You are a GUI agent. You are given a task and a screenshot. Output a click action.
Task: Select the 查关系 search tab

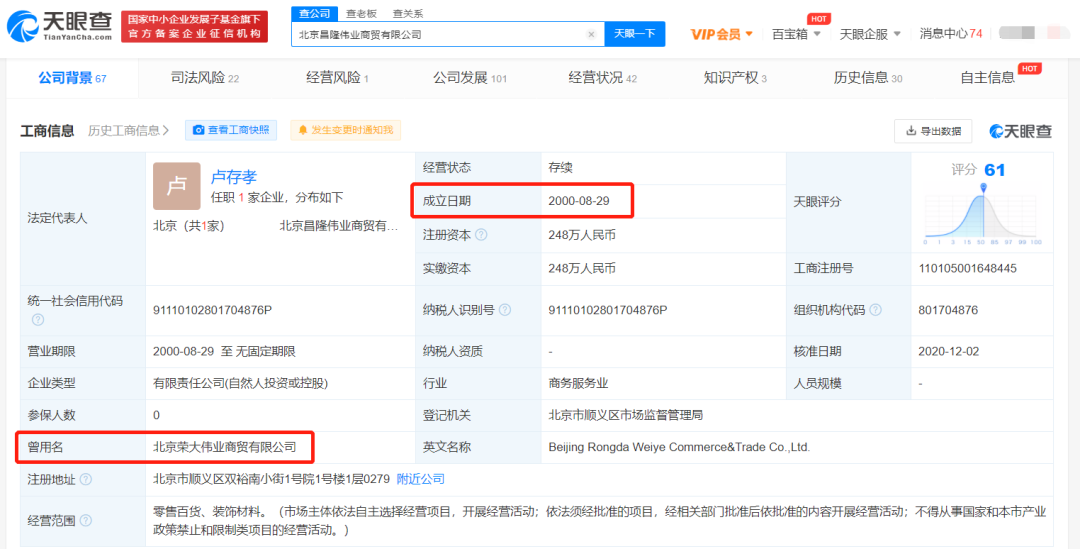[x=408, y=13]
